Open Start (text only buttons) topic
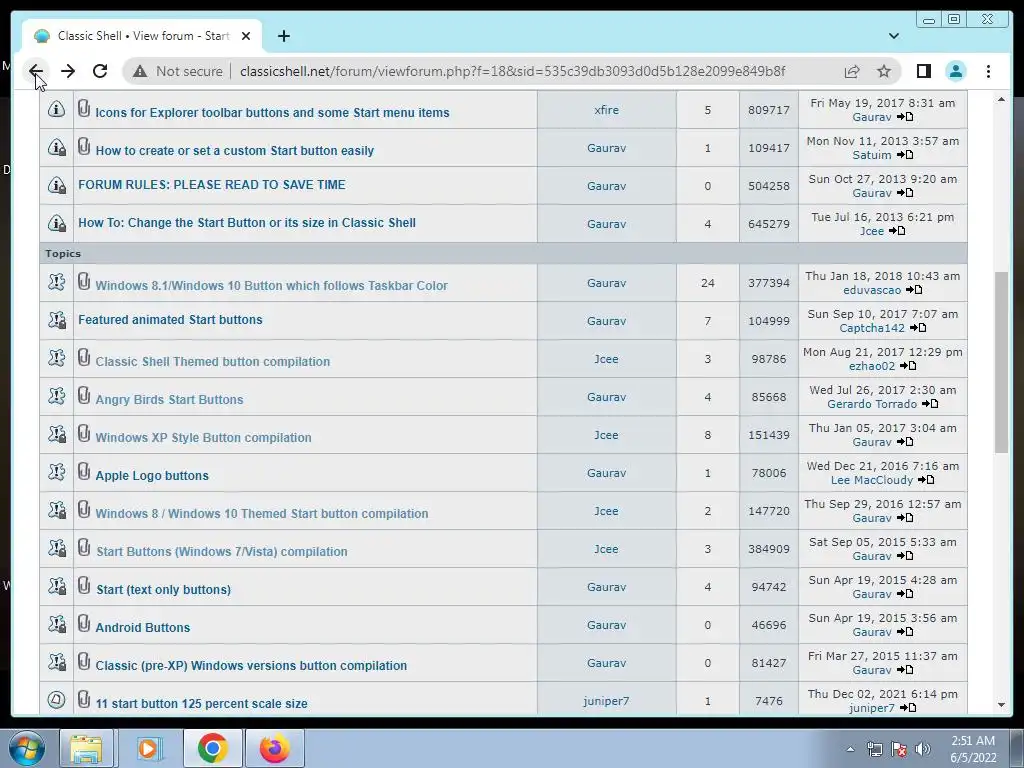This screenshot has width=1024, height=768. click(163, 589)
